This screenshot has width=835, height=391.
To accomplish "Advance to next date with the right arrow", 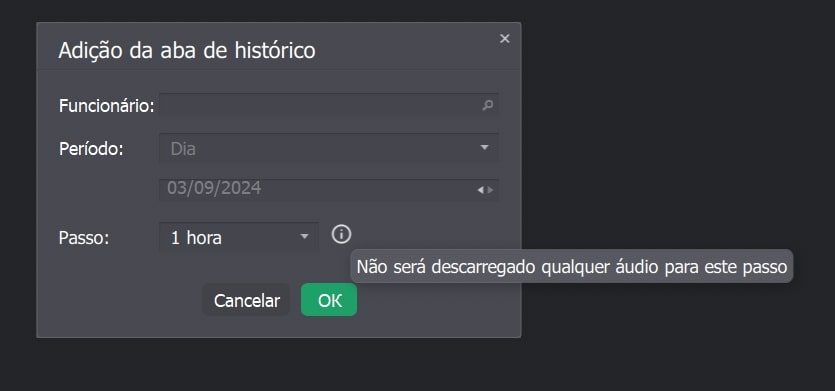I will point(490,190).
